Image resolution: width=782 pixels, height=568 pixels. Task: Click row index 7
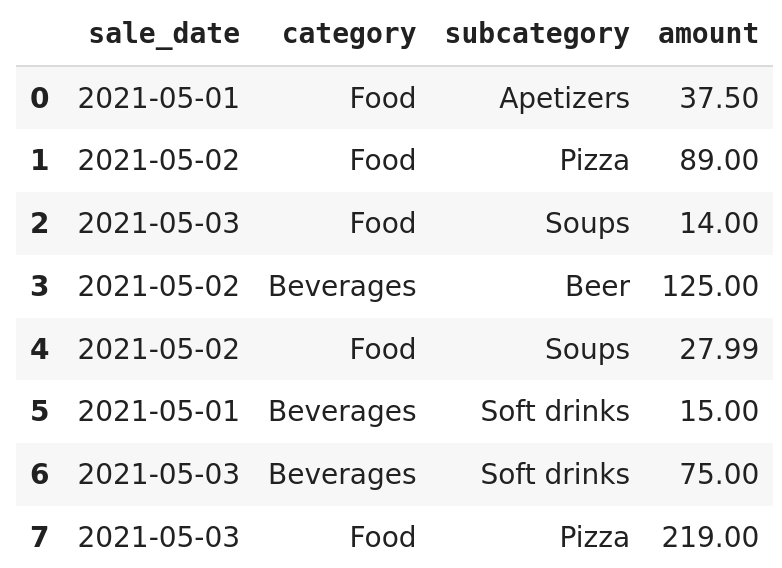40,538
